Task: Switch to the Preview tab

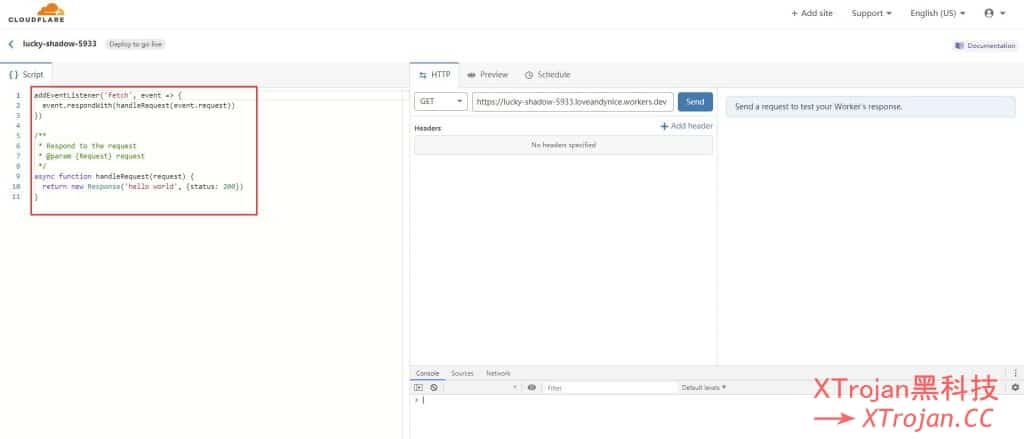Action: [x=488, y=75]
